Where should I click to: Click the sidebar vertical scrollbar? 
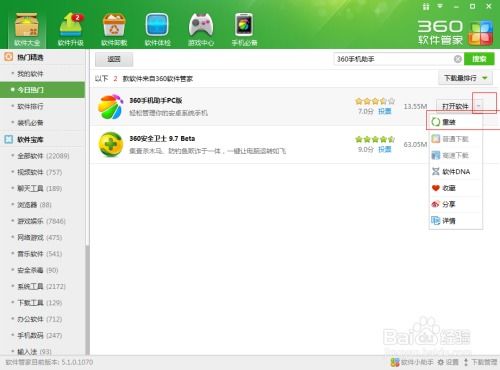pyautogui.click(x=88, y=299)
